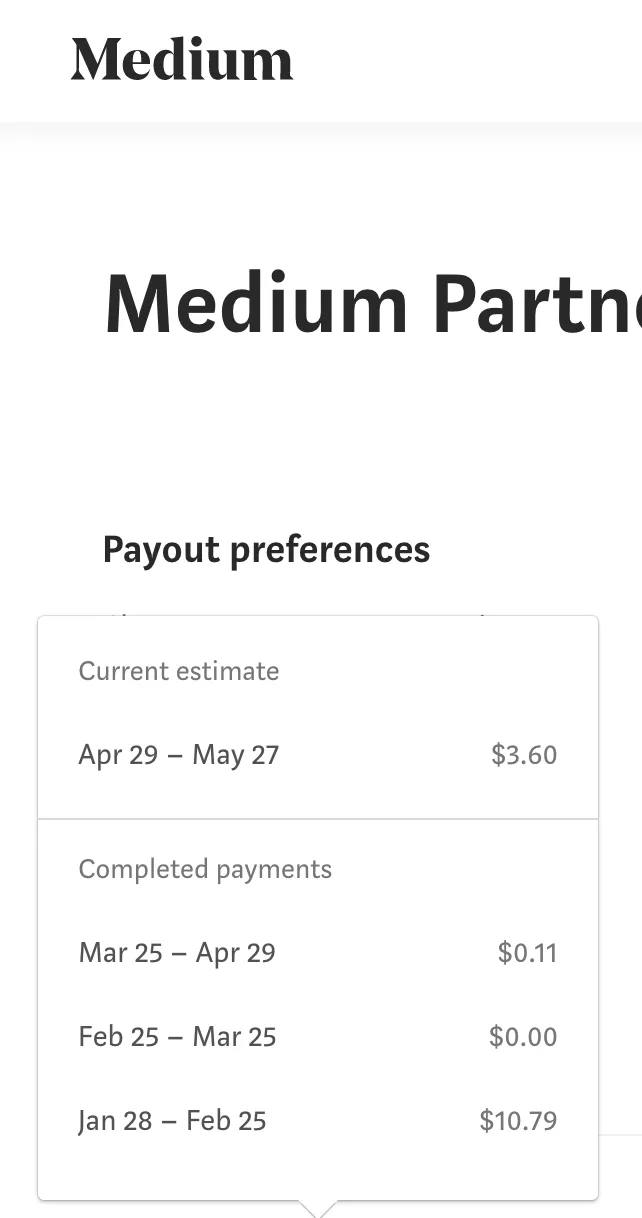Viewport: 642px width, 1218px height.
Task: Select the Medium Partner Program title
Action: (x=370, y=303)
